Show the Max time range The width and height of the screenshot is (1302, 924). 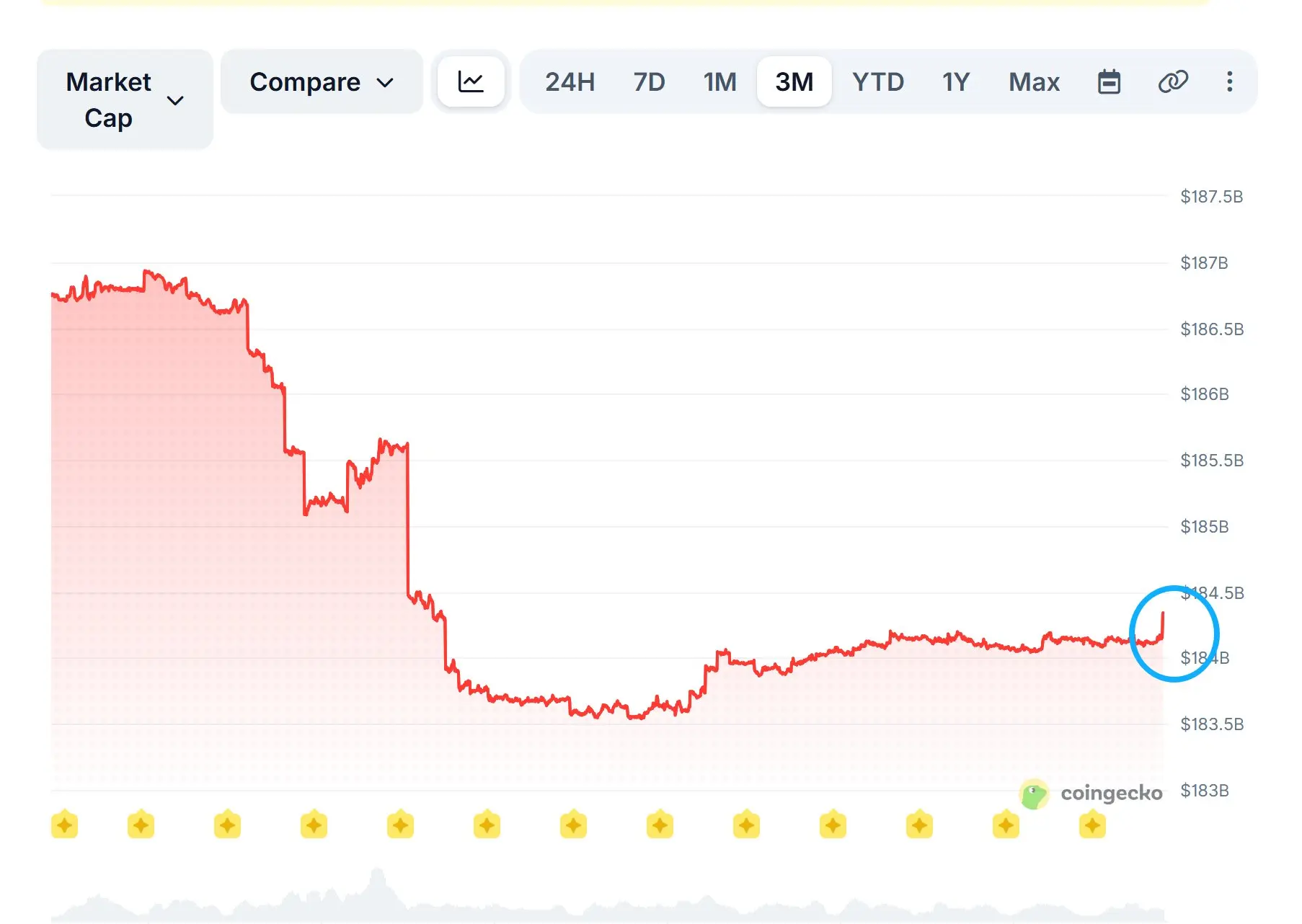point(1034,81)
